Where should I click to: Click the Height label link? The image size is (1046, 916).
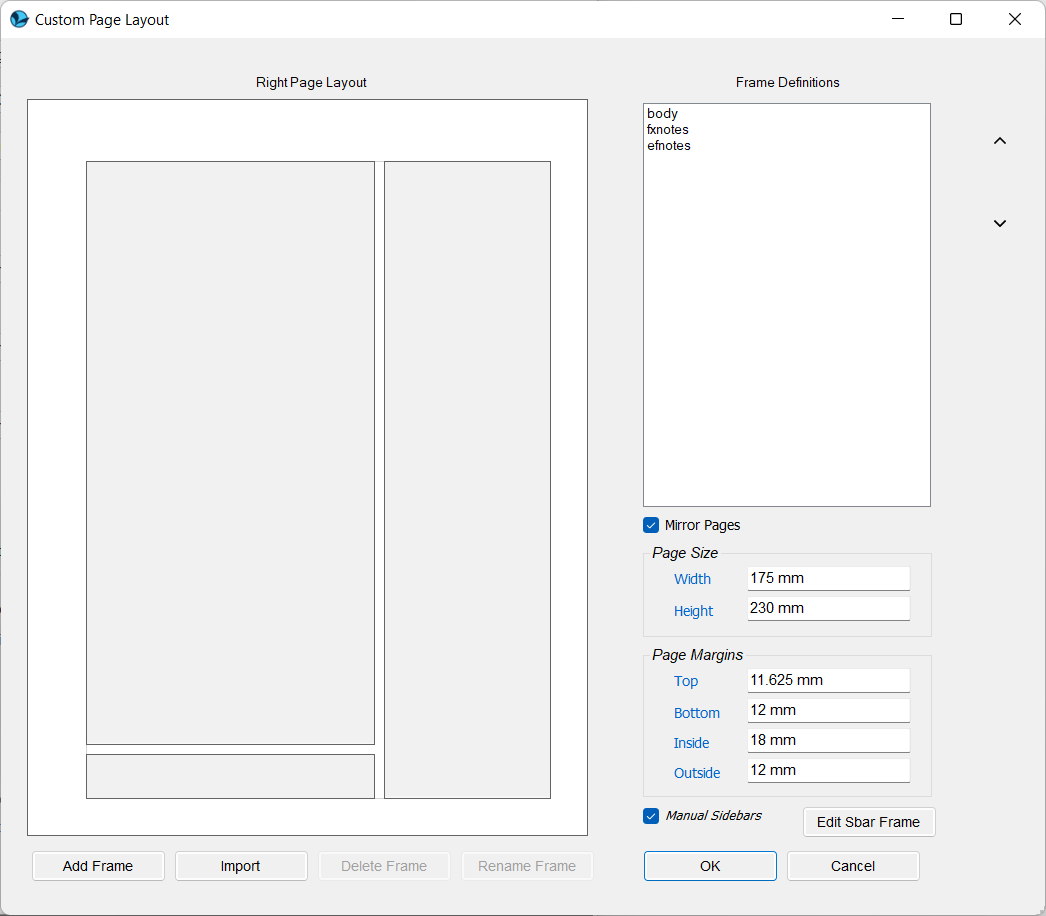tap(693, 611)
